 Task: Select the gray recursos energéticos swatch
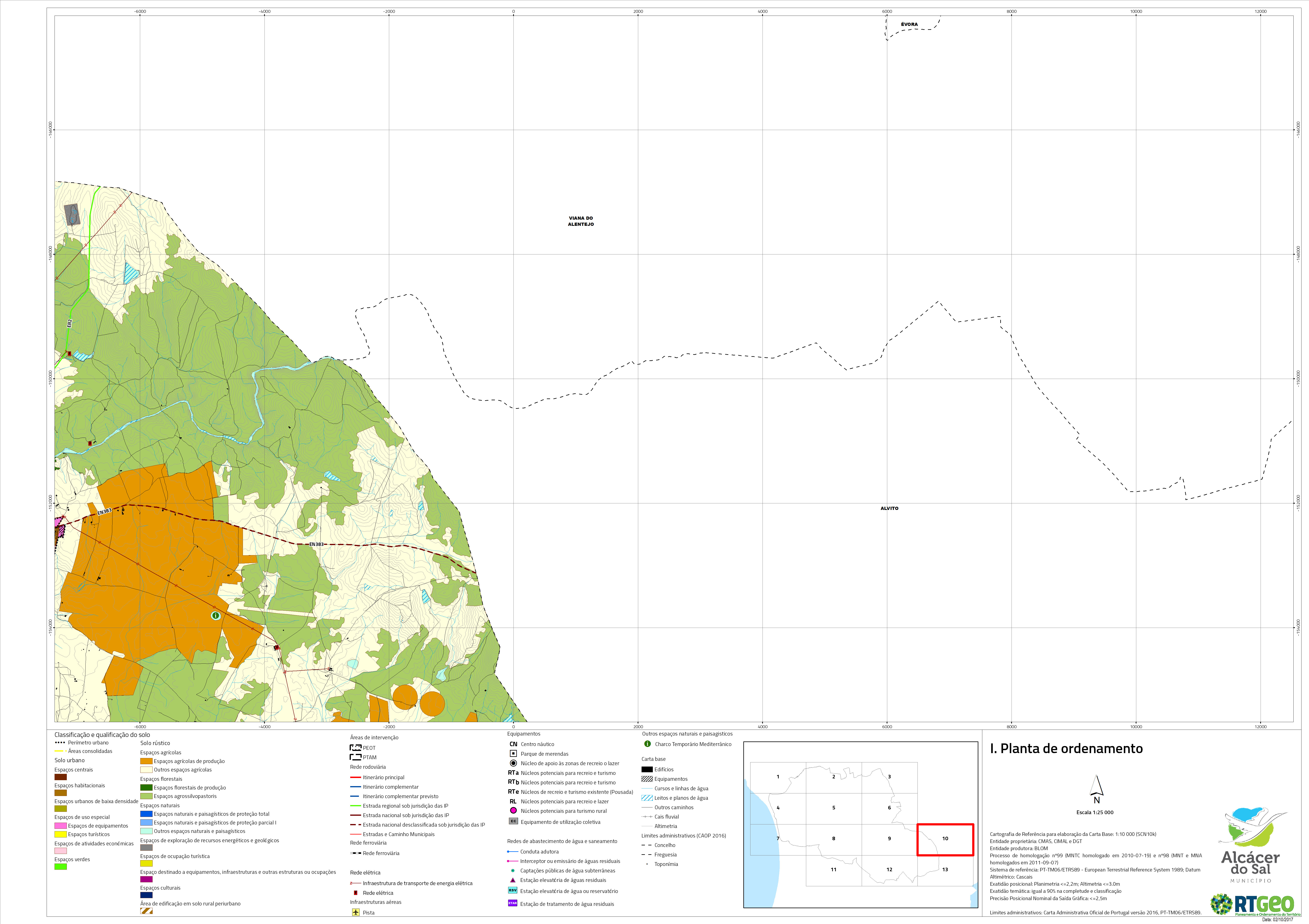click(x=146, y=848)
